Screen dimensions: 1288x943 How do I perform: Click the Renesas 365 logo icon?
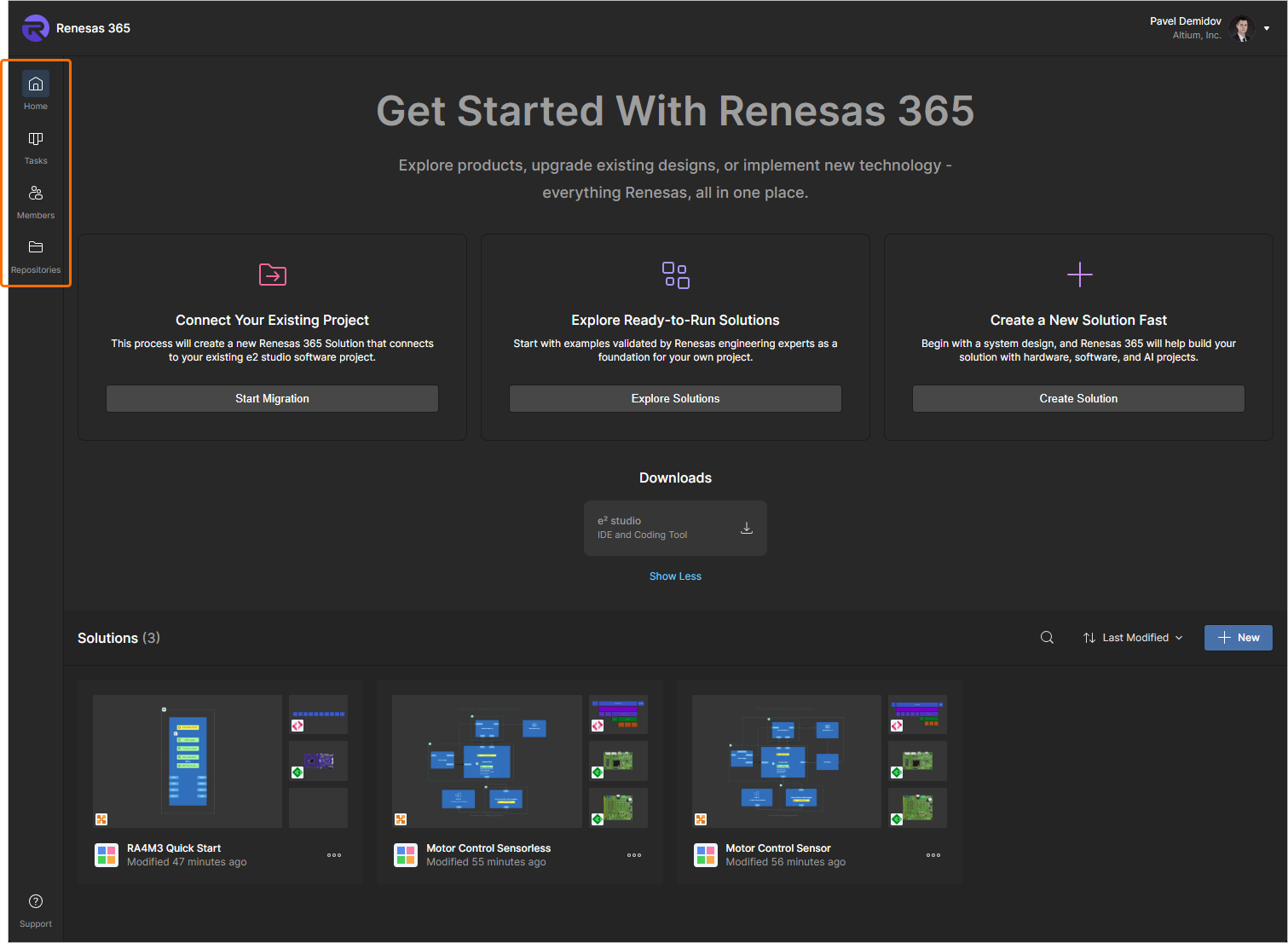pyautogui.click(x=36, y=28)
